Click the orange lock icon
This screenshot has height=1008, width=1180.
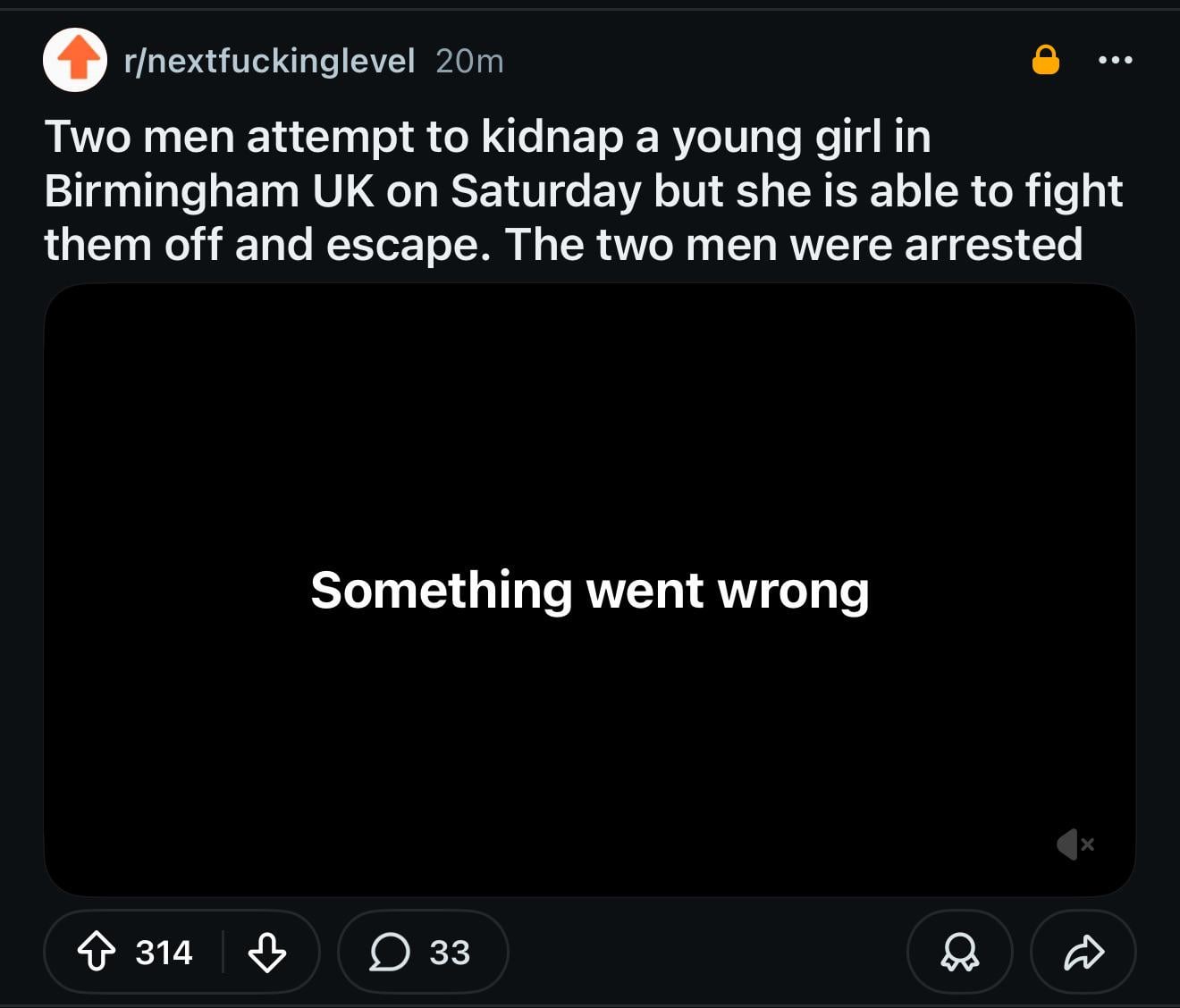coord(1045,60)
